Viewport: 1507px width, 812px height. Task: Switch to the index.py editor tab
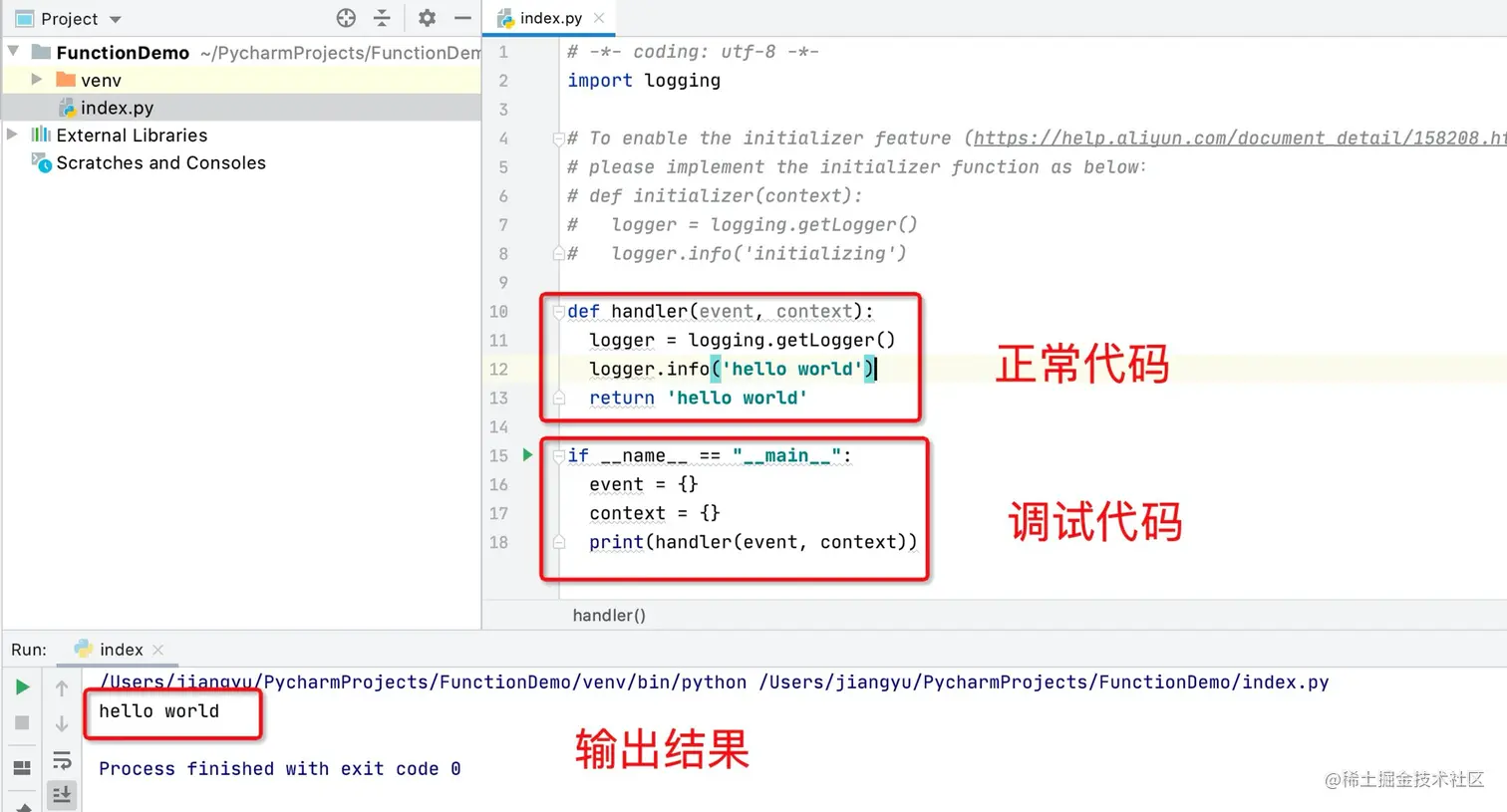pos(551,18)
